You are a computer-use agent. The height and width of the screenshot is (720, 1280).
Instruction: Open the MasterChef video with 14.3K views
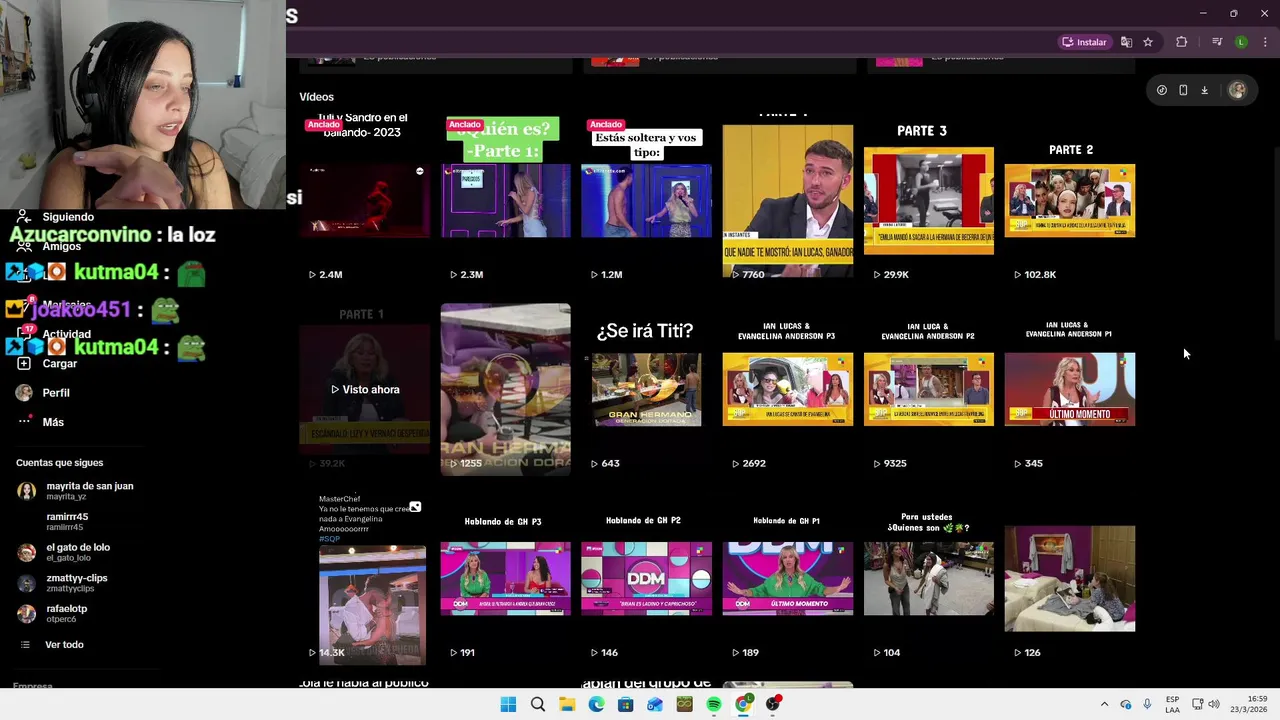pyautogui.click(x=365, y=578)
